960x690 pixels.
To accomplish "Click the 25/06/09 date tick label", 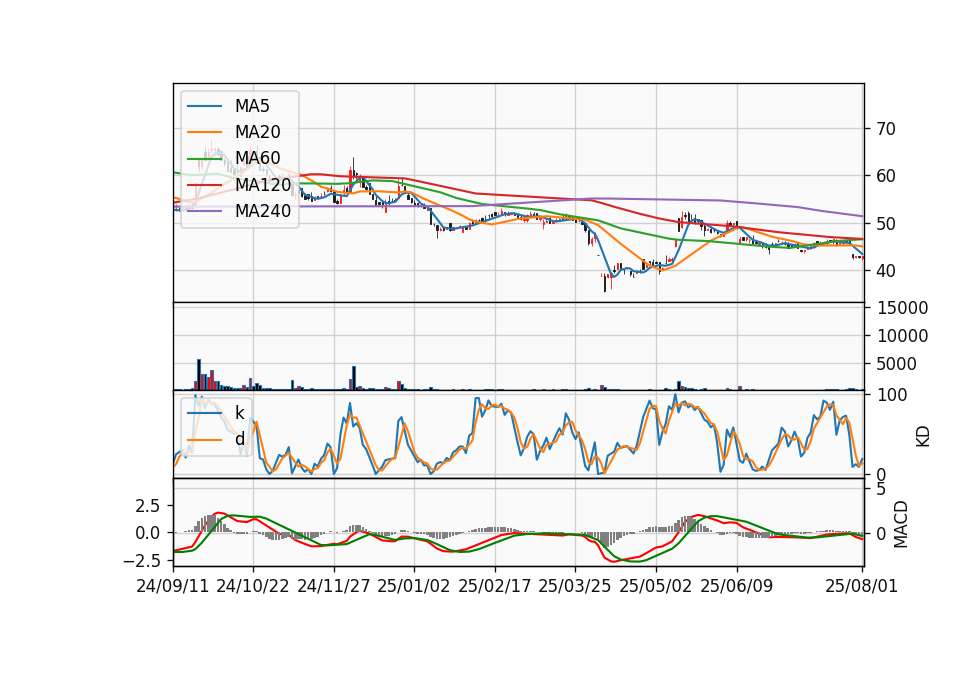I will coord(737,586).
